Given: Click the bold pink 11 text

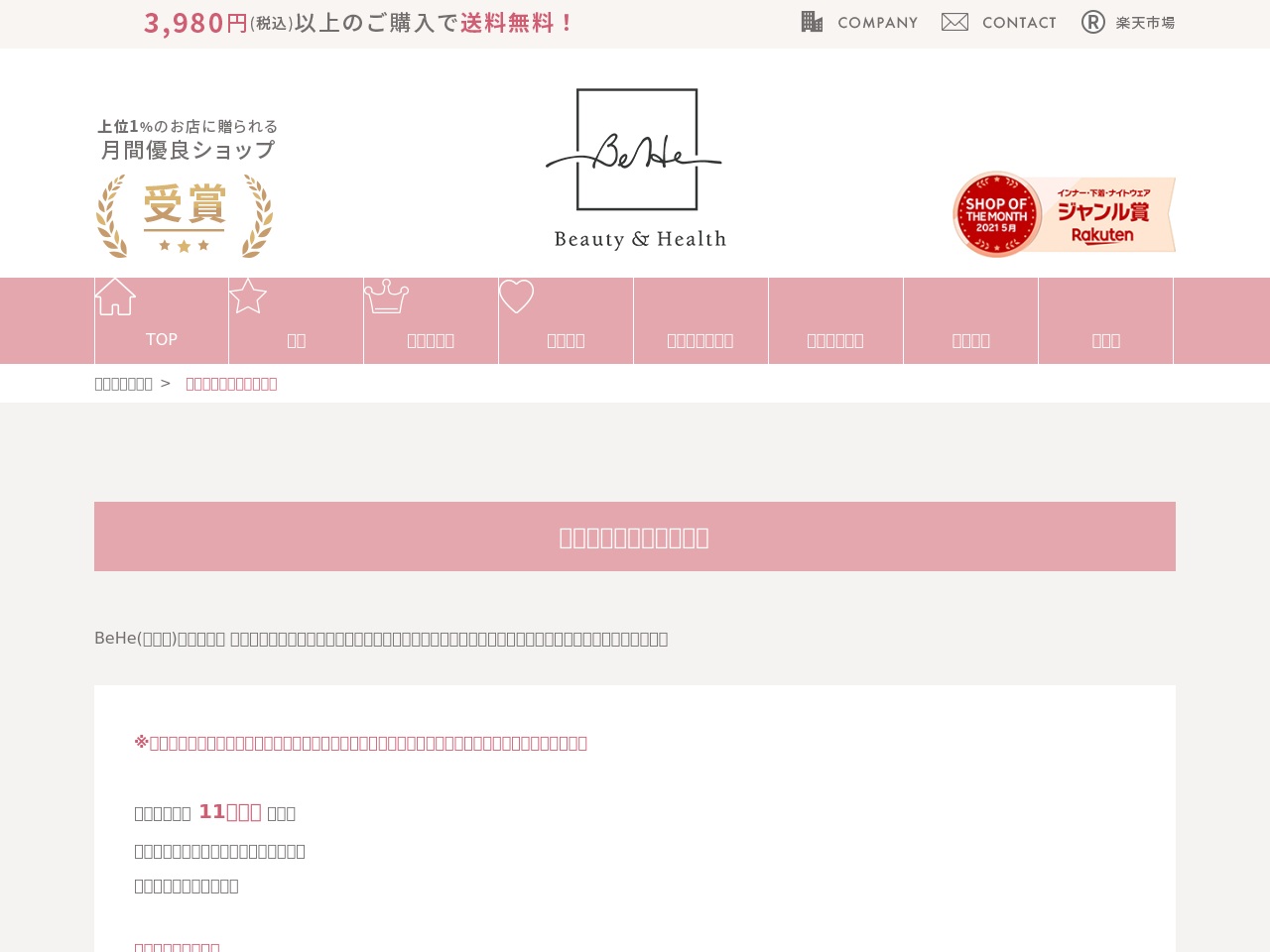Looking at the screenshot, I should click(230, 812).
